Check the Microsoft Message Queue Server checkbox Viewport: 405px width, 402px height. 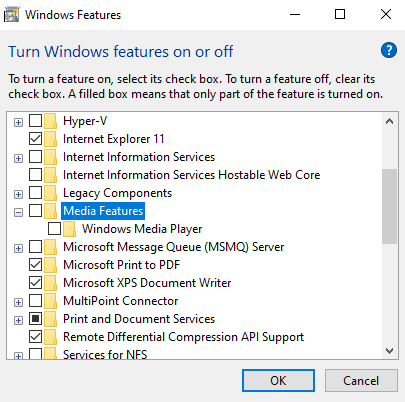pyautogui.click(x=35, y=247)
